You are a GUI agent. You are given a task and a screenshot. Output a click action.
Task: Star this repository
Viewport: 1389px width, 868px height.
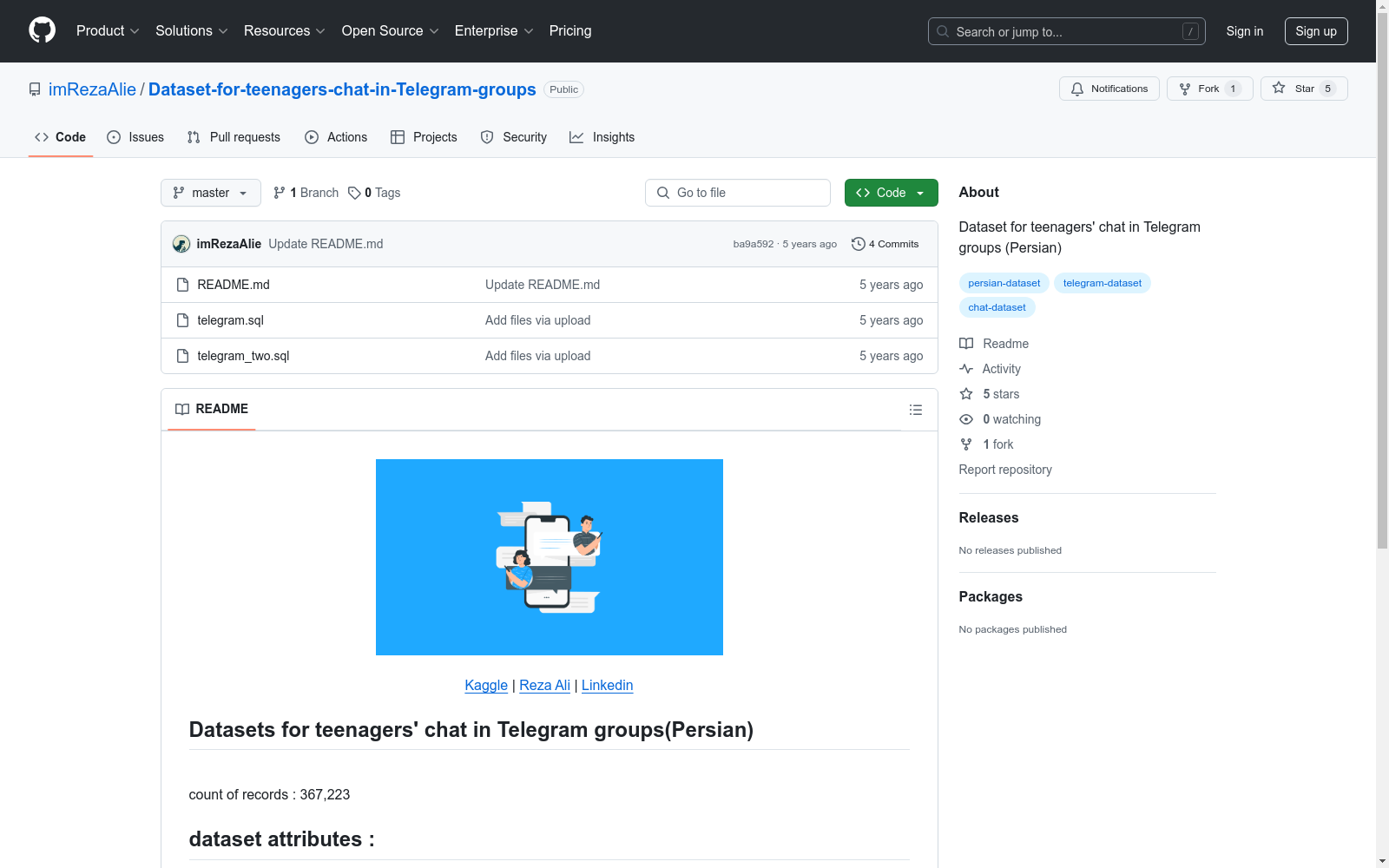pos(1304,89)
